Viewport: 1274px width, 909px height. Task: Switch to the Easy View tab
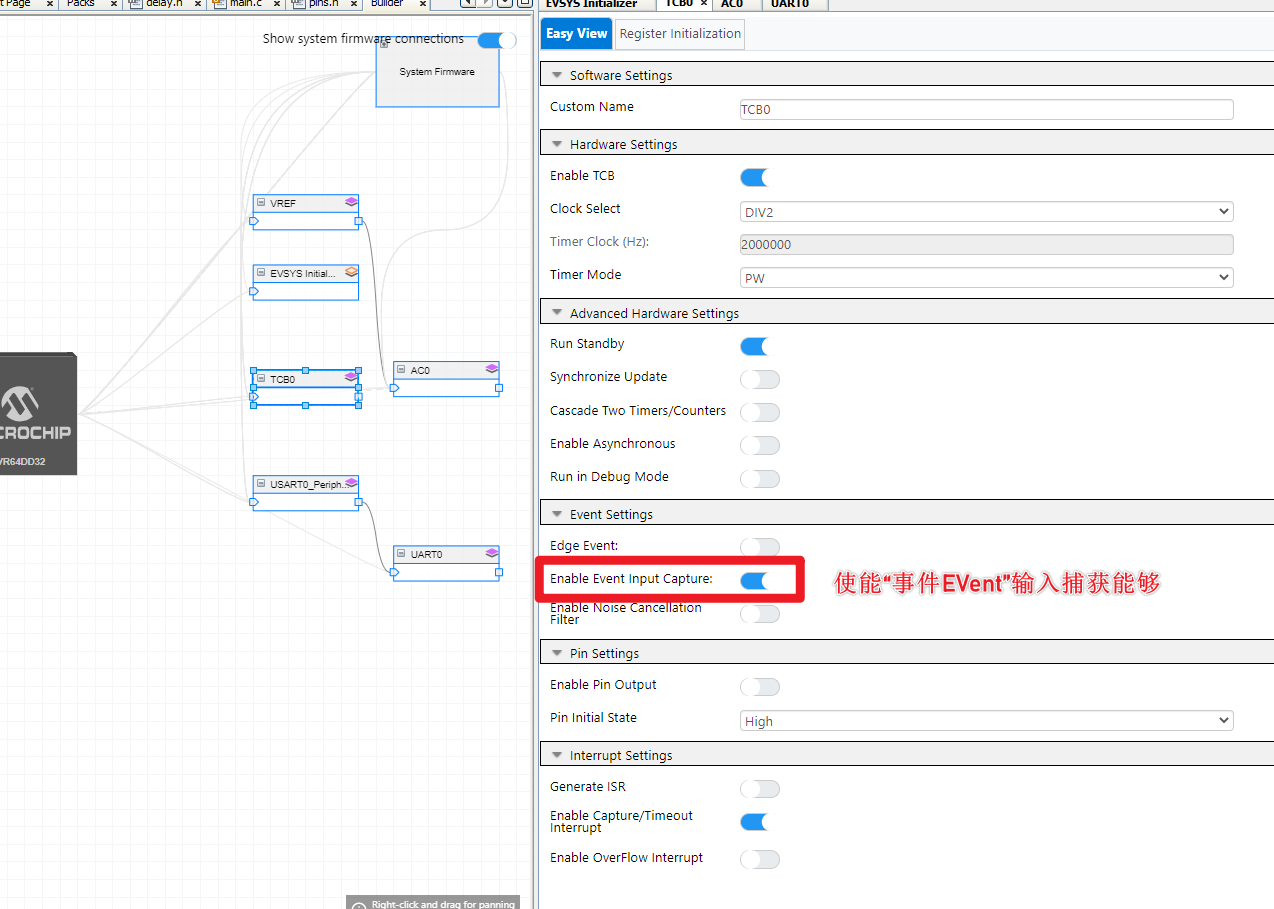tap(576, 34)
